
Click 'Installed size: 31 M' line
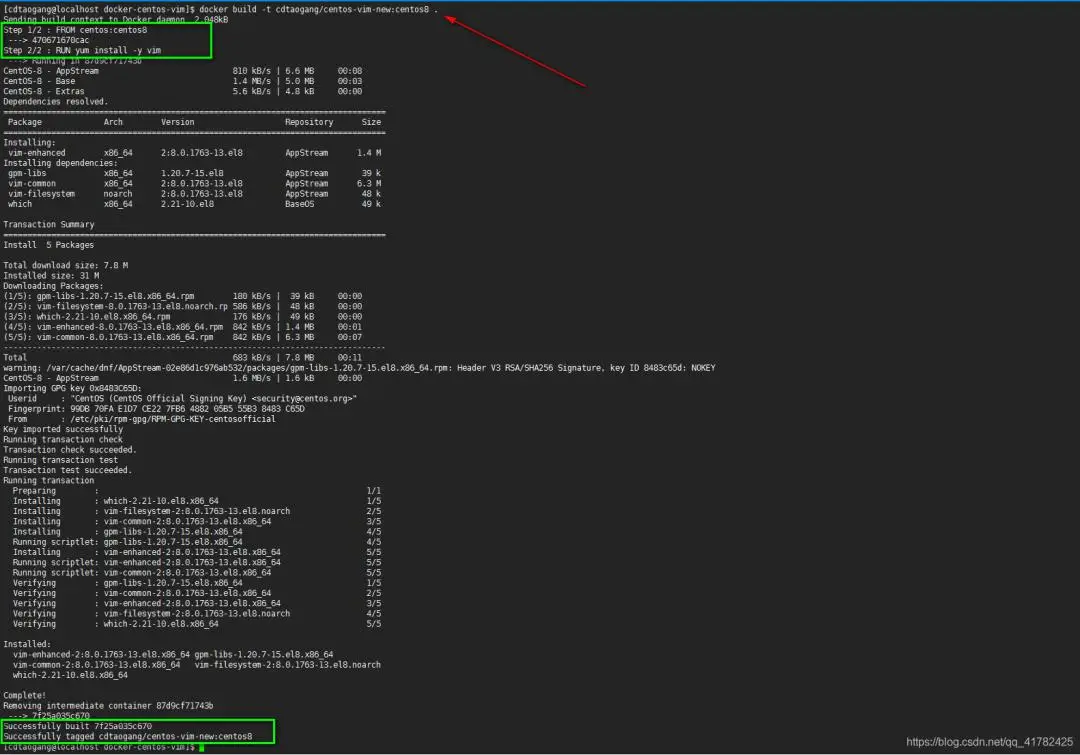click(x=51, y=276)
